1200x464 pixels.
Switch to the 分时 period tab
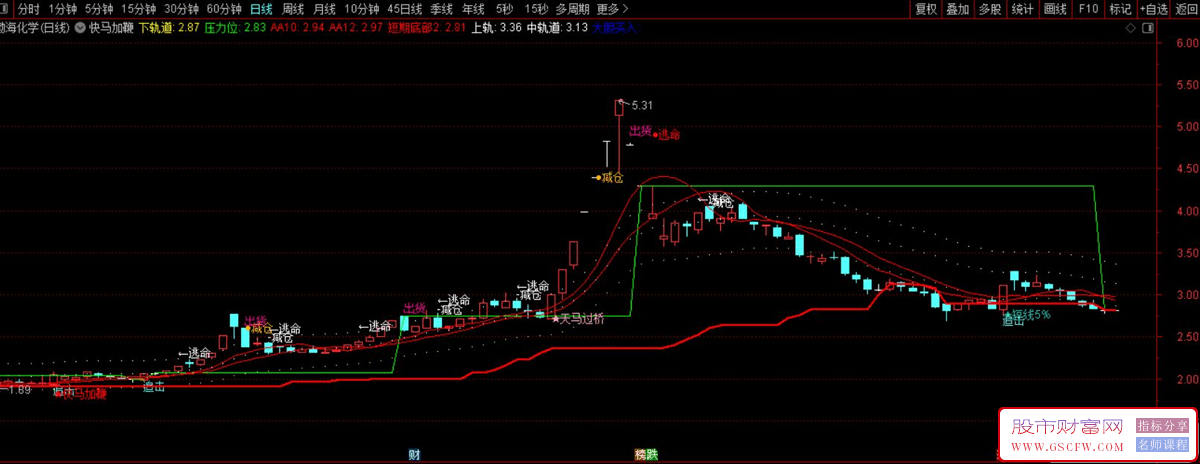29,9
